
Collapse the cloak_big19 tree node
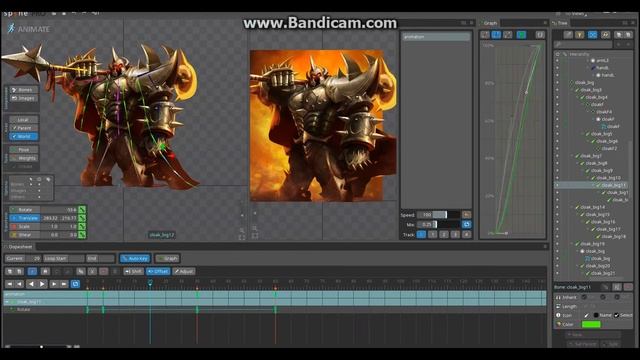572,244
